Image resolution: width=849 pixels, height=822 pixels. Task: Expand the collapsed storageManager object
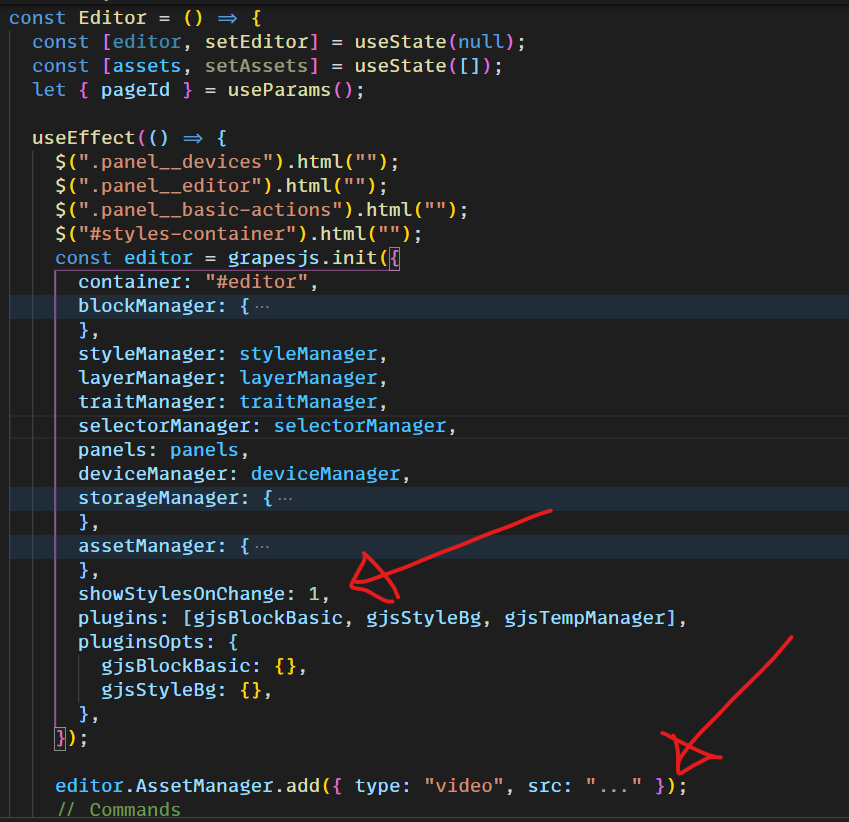[x=286, y=497]
